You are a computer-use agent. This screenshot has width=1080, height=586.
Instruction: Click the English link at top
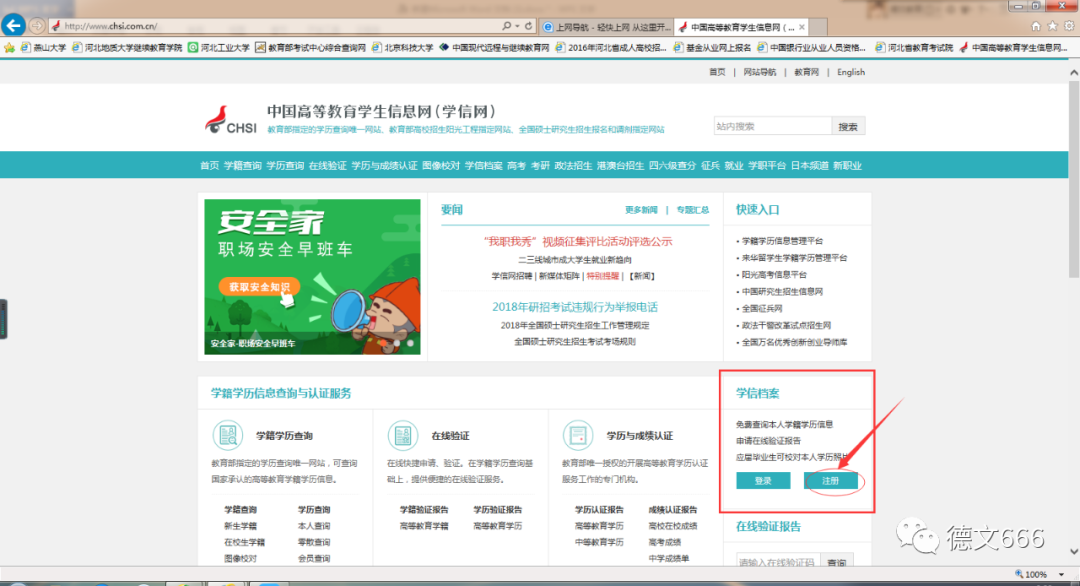click(851, 72)
